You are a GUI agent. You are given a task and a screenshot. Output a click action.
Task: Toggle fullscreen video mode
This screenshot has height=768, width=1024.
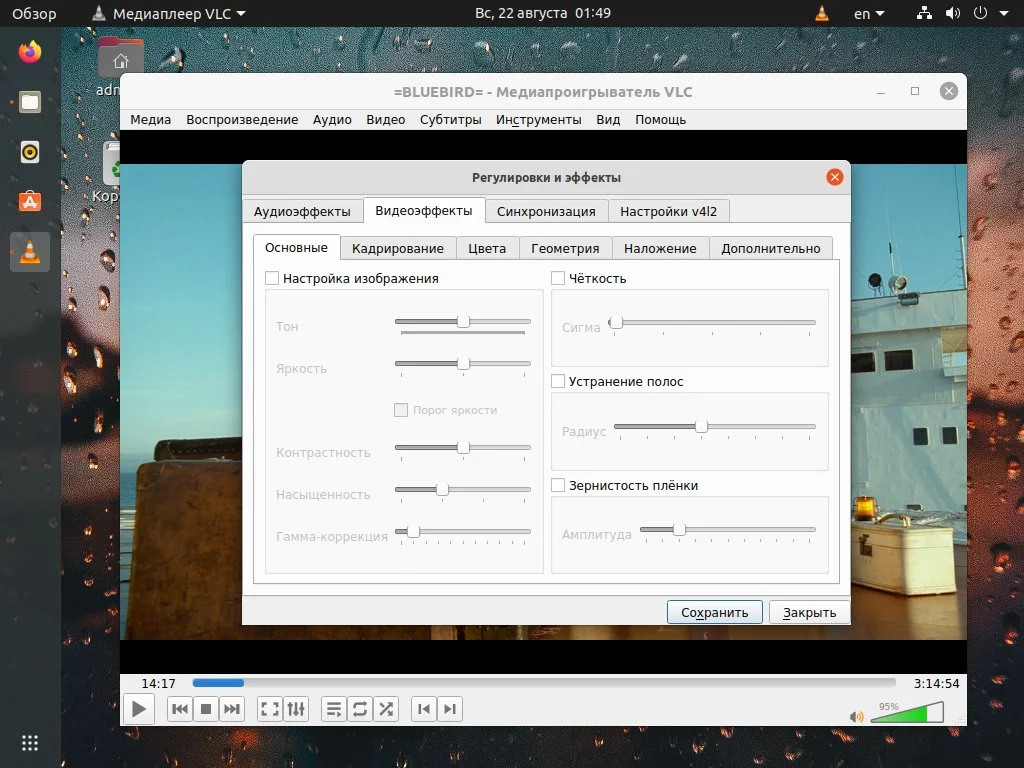point(268,708)
